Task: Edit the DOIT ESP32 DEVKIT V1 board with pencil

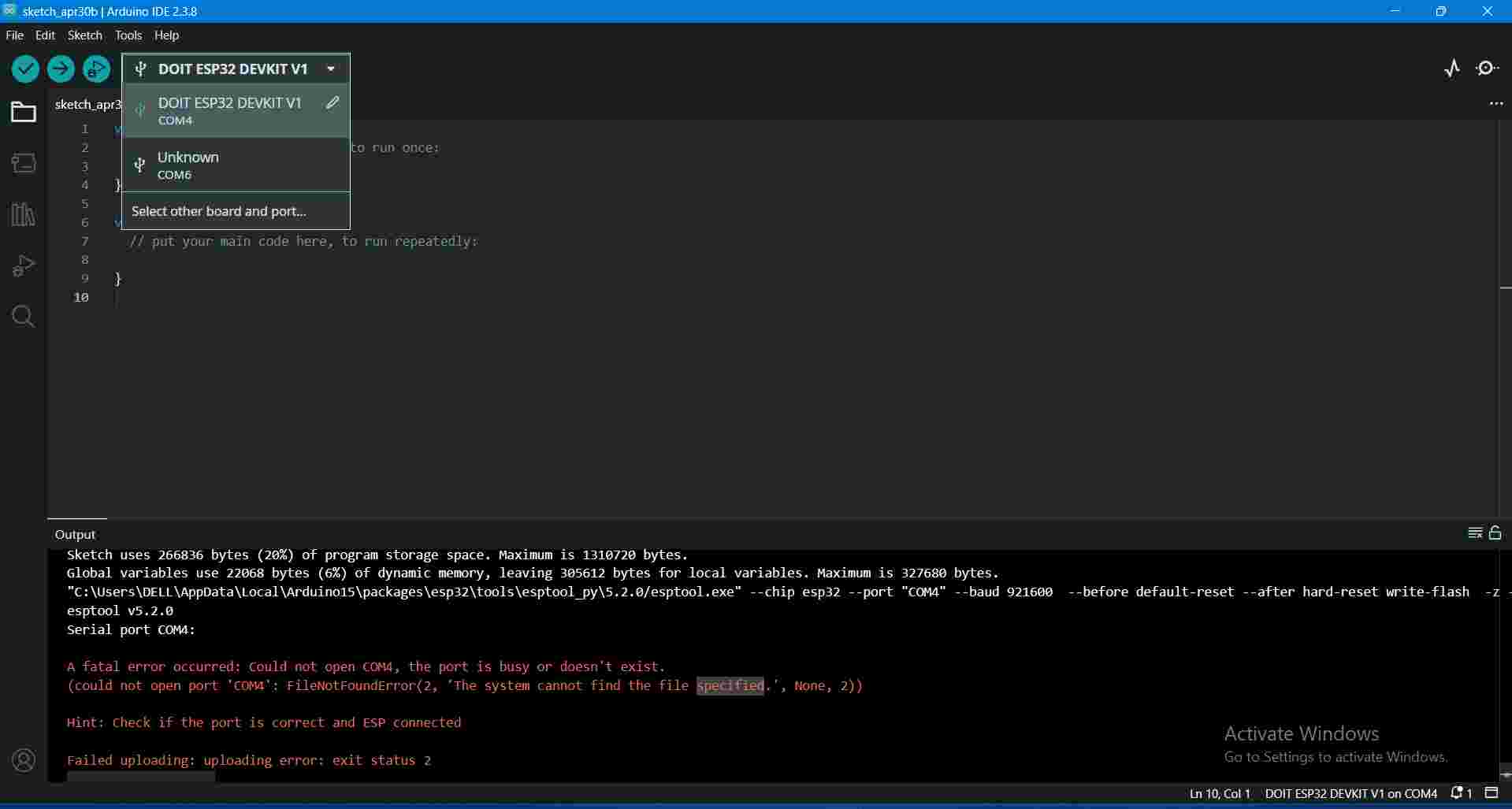Action: (333, 102)
